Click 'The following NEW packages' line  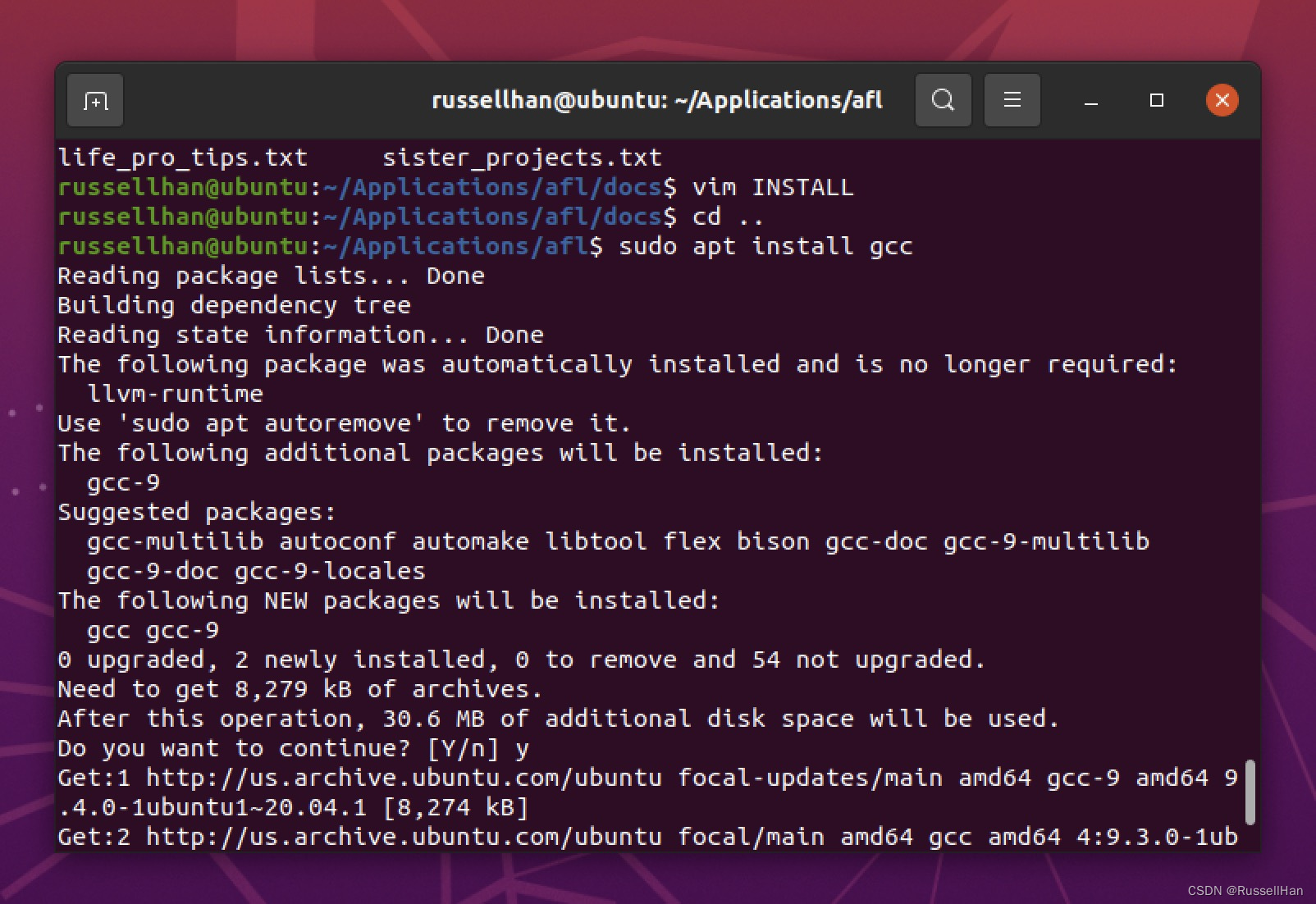(x=388, y=600)
